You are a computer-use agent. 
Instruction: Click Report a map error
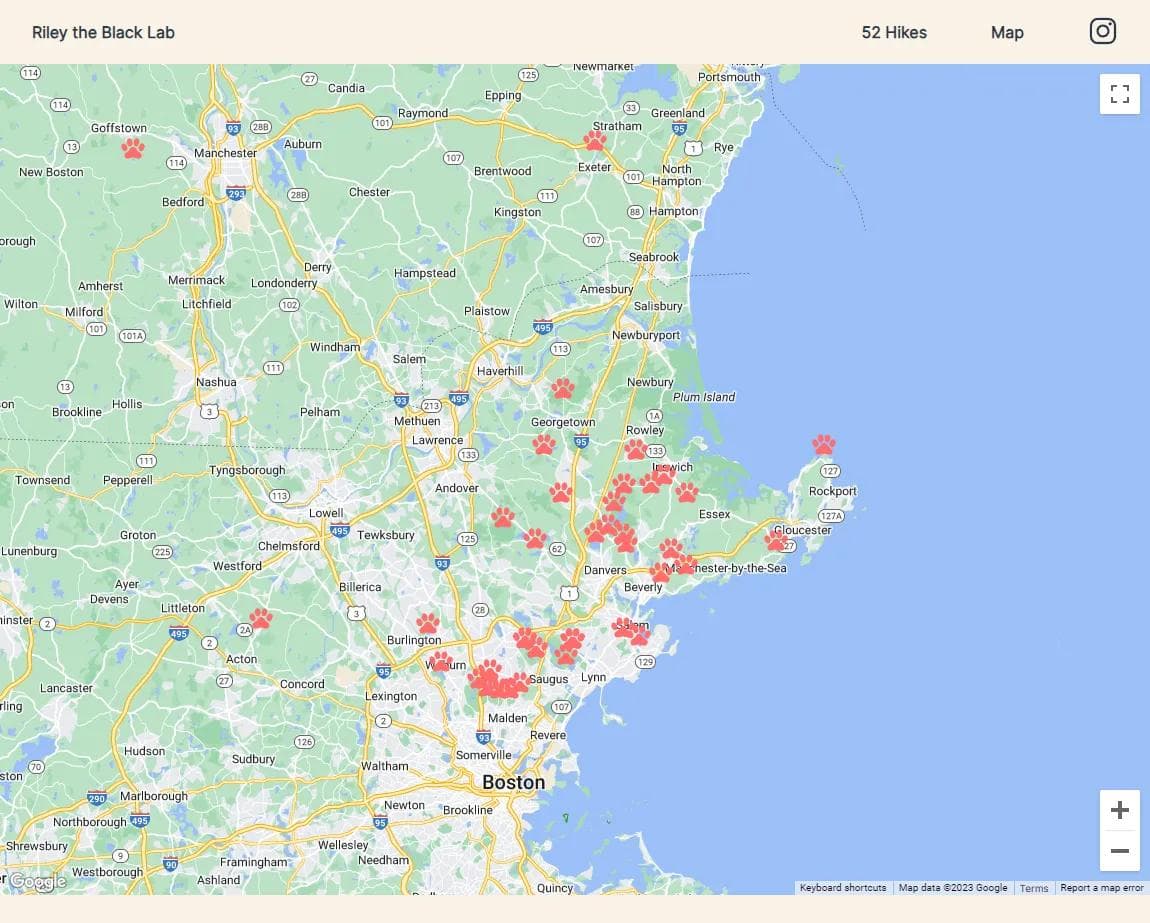(x=1101, y=888)
